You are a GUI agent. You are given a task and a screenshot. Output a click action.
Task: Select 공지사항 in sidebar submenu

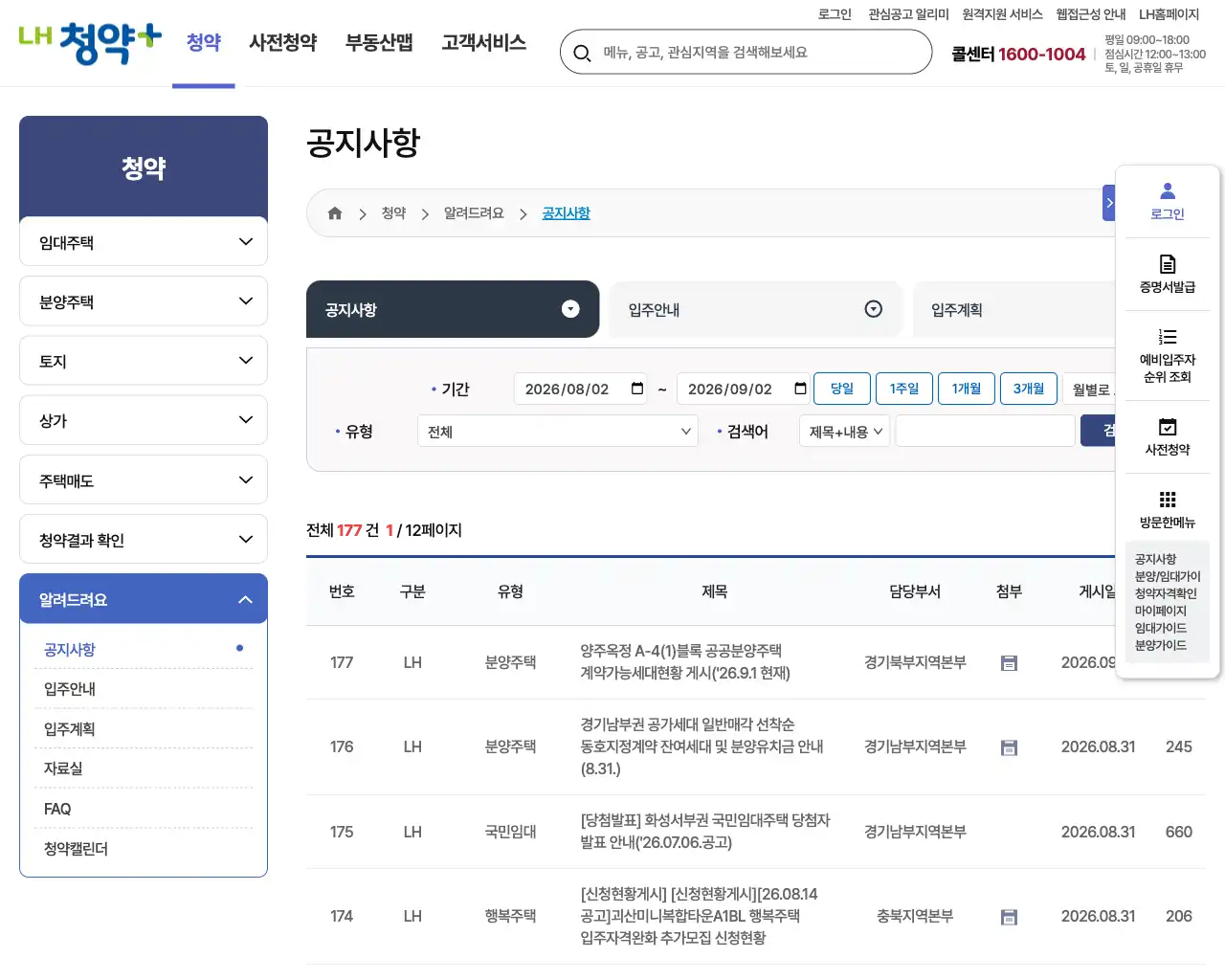(70, 649)
